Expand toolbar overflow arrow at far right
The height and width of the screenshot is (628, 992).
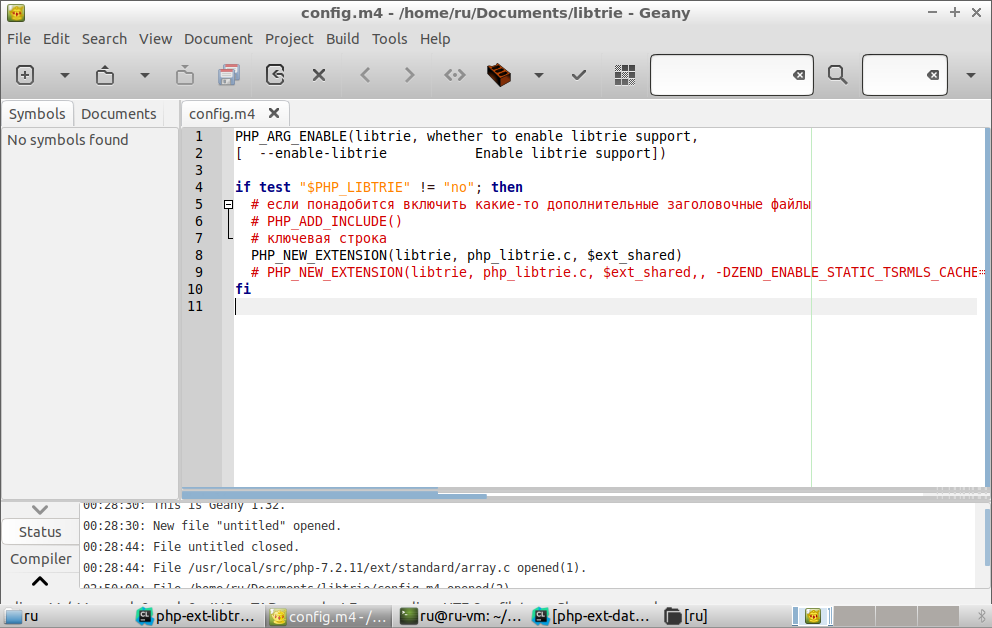970,75
